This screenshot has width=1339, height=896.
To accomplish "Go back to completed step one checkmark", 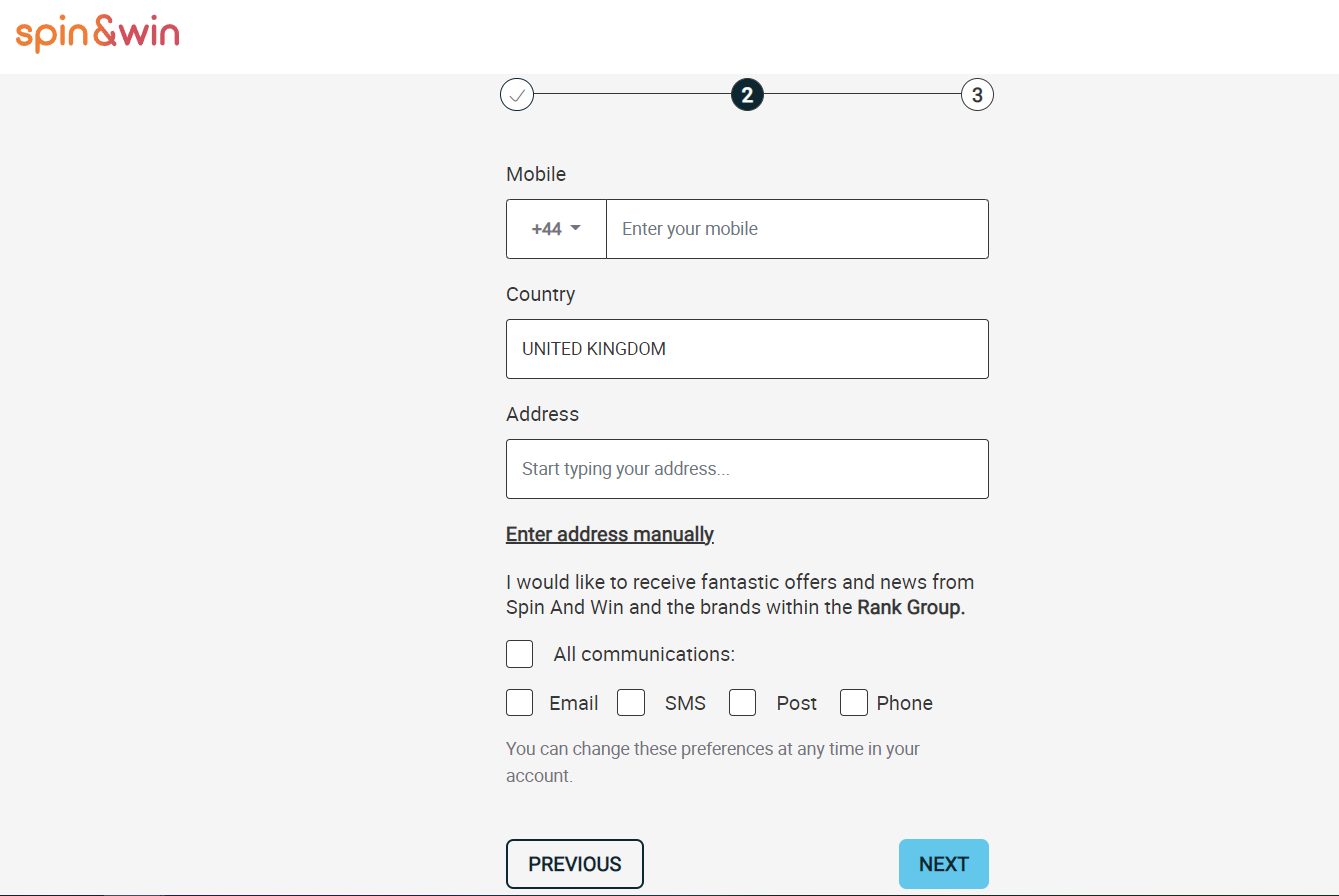I will tap(517, 96).
